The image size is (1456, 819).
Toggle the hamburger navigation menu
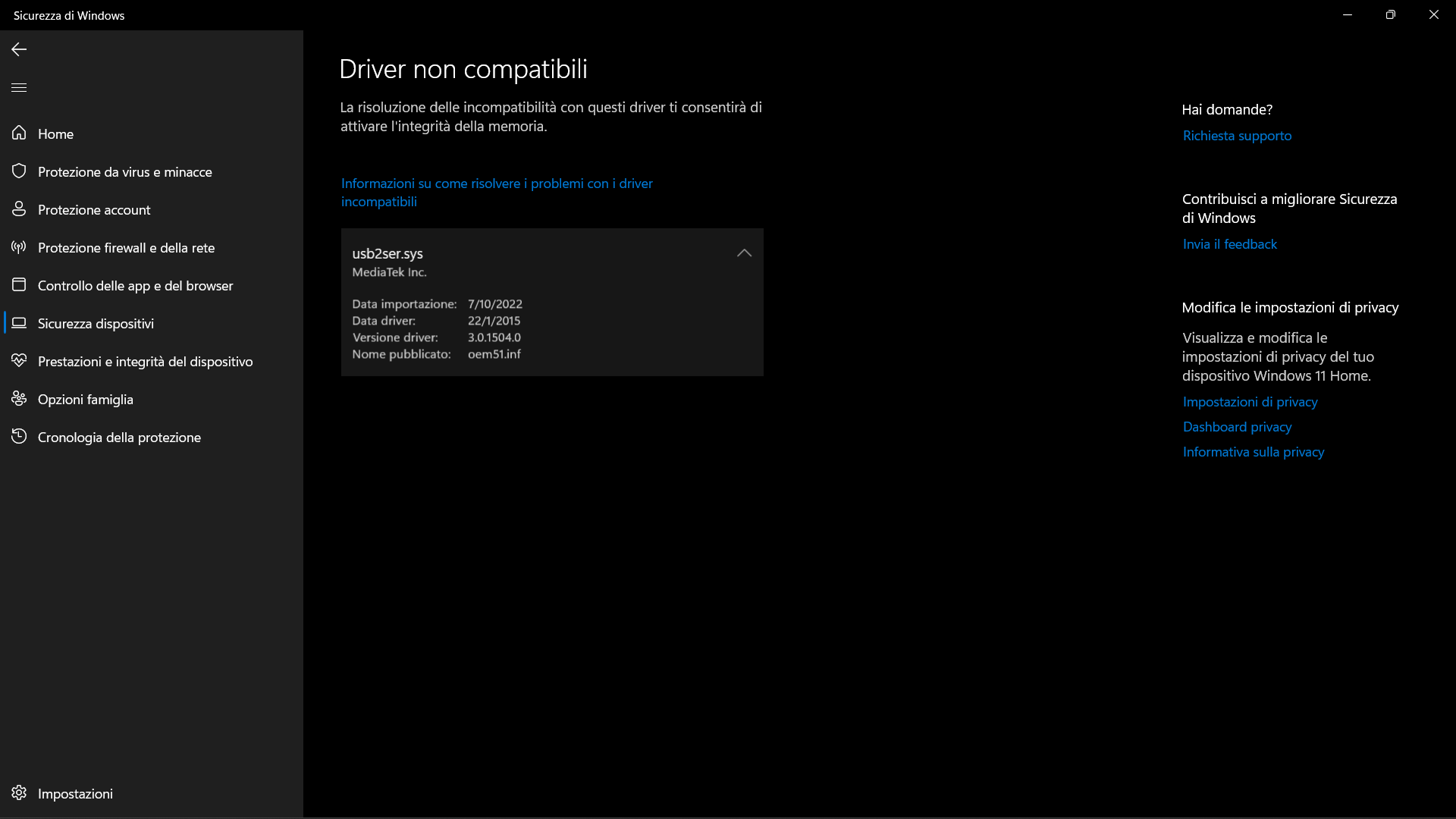(x=19, y=88)
